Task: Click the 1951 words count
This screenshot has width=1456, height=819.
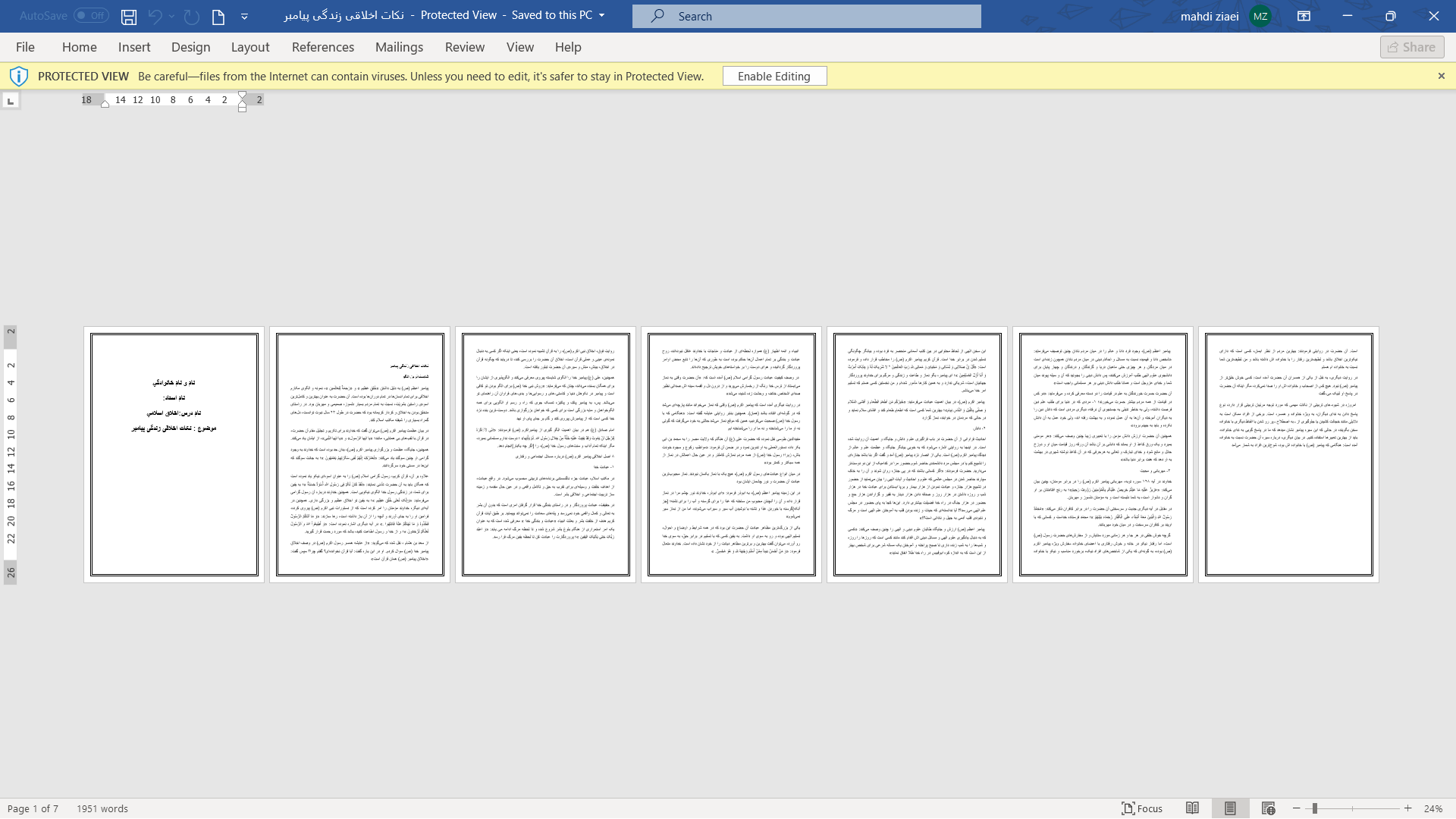Action: 102,808
